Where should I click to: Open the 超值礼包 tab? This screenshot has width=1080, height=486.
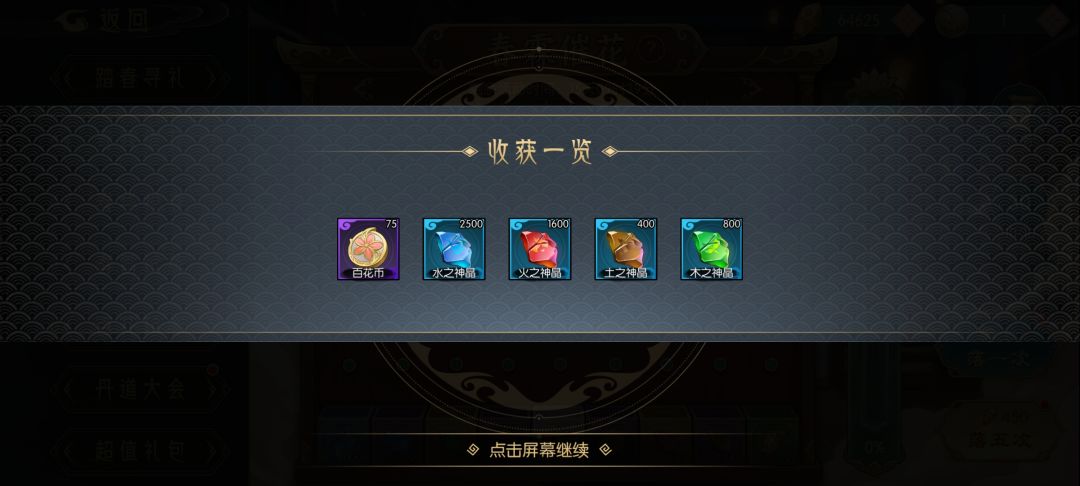click(x=141, y=451)
